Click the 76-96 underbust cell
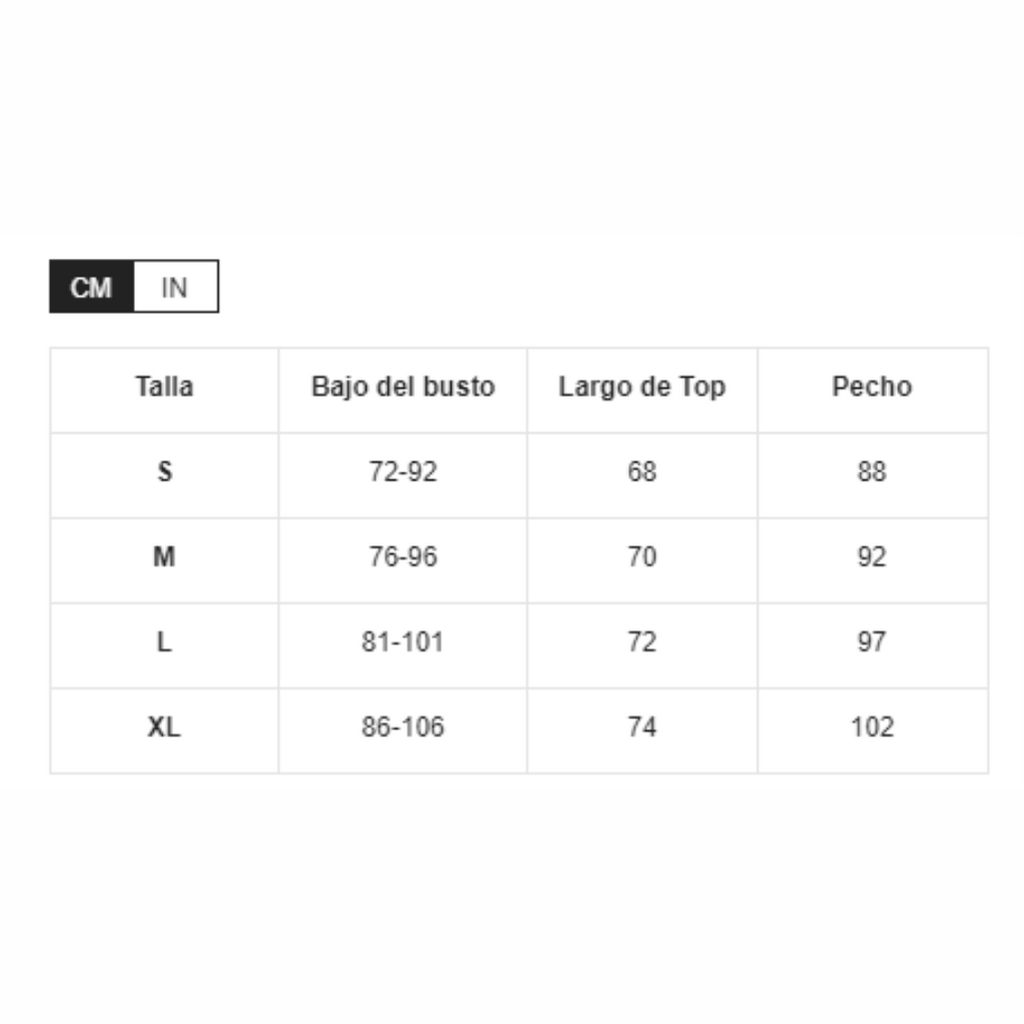This screenshot has height=1024, width=1024. [403, 557]
